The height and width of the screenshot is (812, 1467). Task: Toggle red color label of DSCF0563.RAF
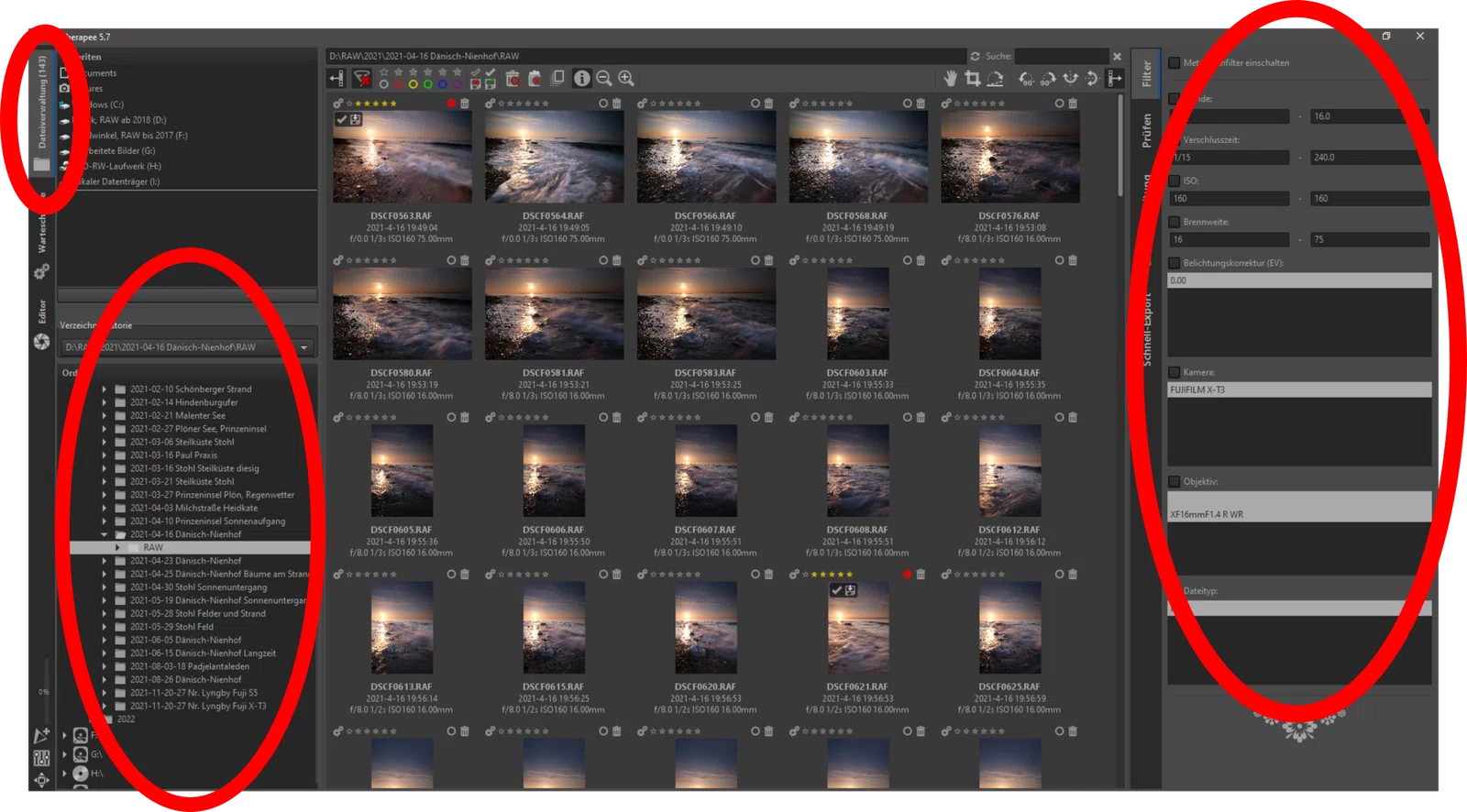pos(451,104)
